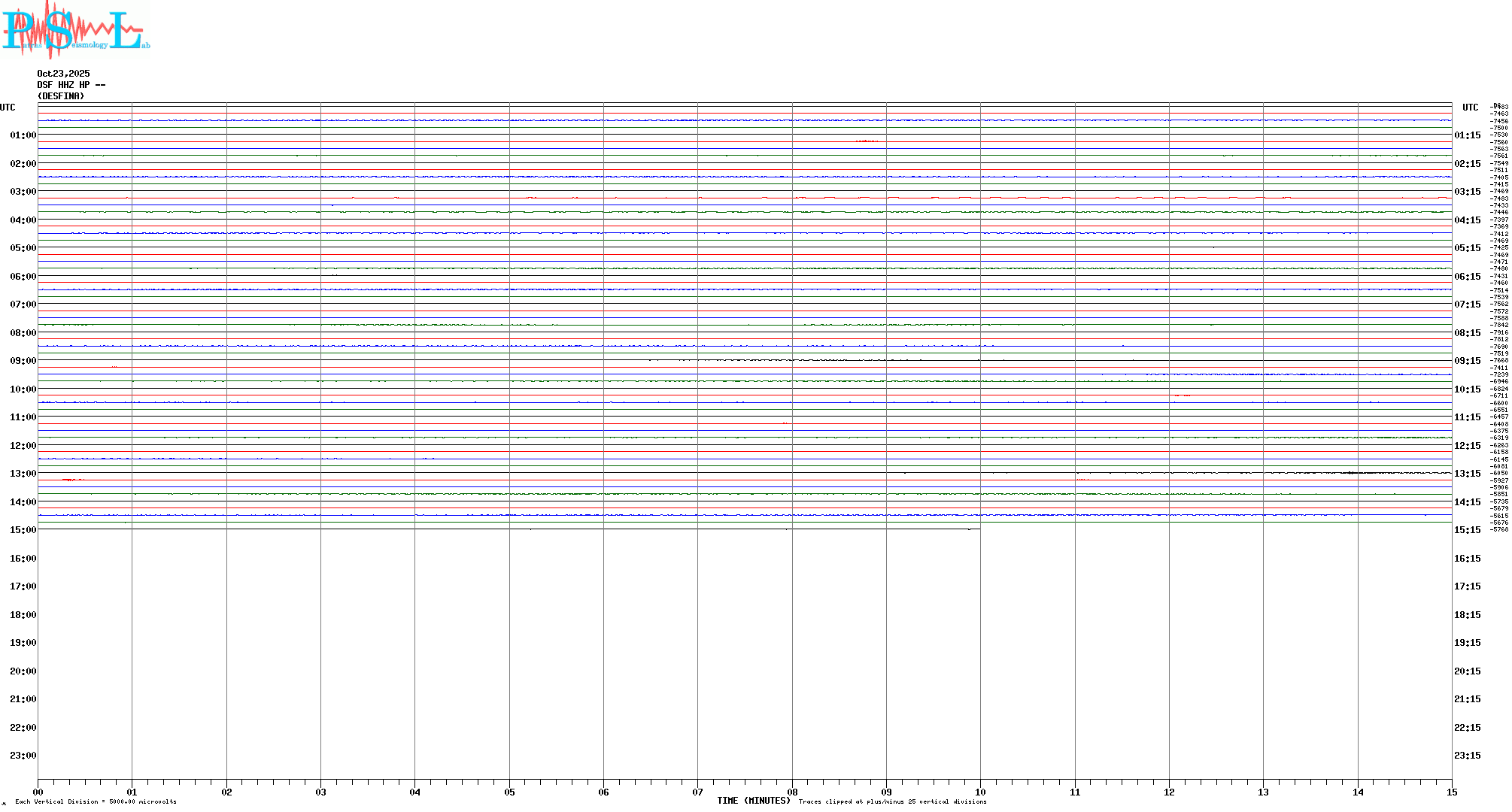This screenshot has width=1512, height=812.
Task: Click the top-right UTC axis label
Action: [x=1470, y=108]
